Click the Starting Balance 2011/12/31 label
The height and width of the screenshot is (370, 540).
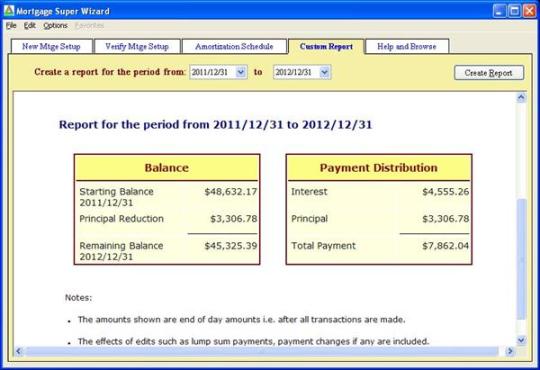[116, 197]
